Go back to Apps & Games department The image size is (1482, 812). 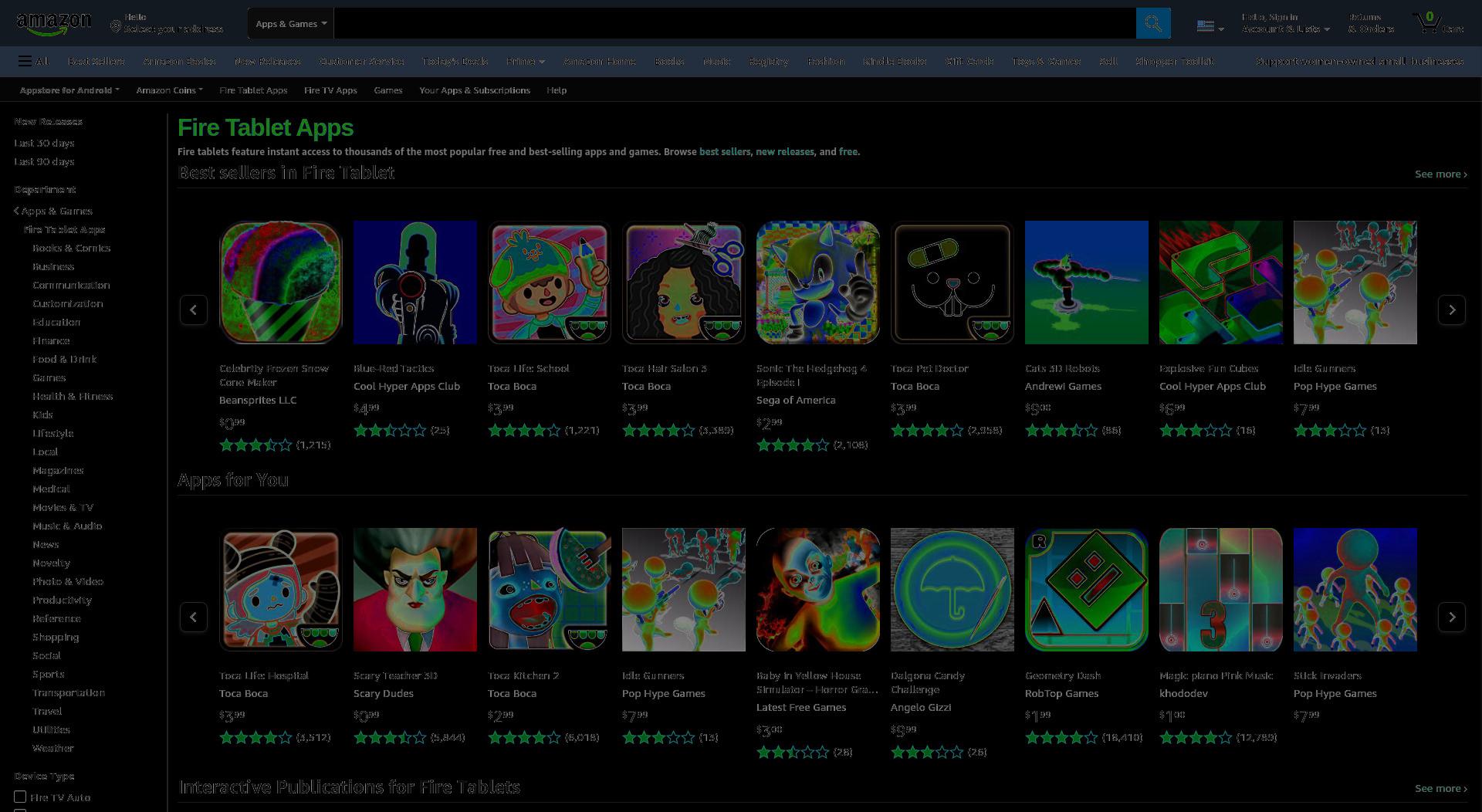pyautogui.click(x=53, y=211)
